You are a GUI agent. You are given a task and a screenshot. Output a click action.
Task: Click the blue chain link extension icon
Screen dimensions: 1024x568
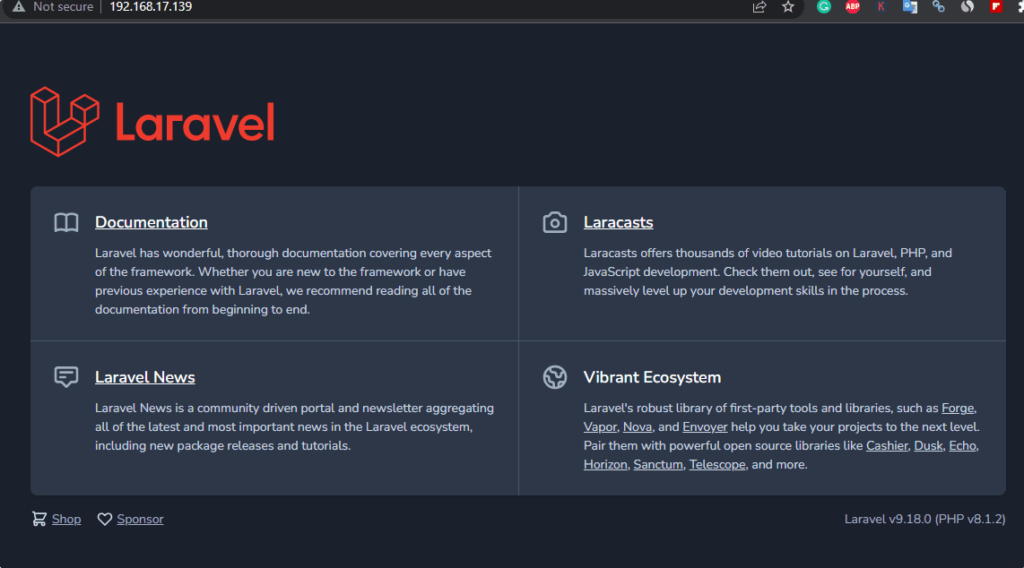[x=938, y=7]
